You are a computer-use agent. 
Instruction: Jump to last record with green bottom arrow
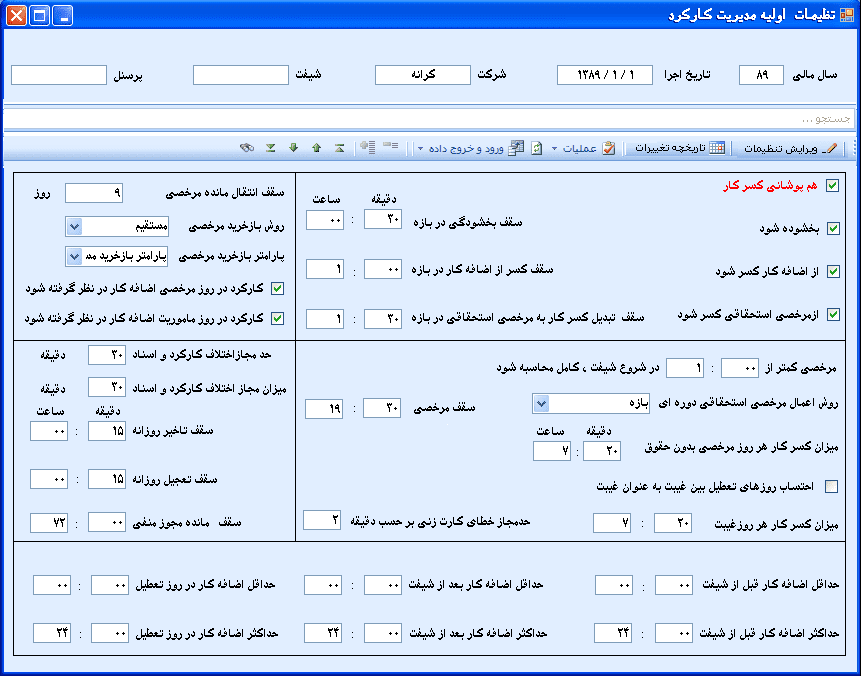pyautogui.click(x=271, y=148)
